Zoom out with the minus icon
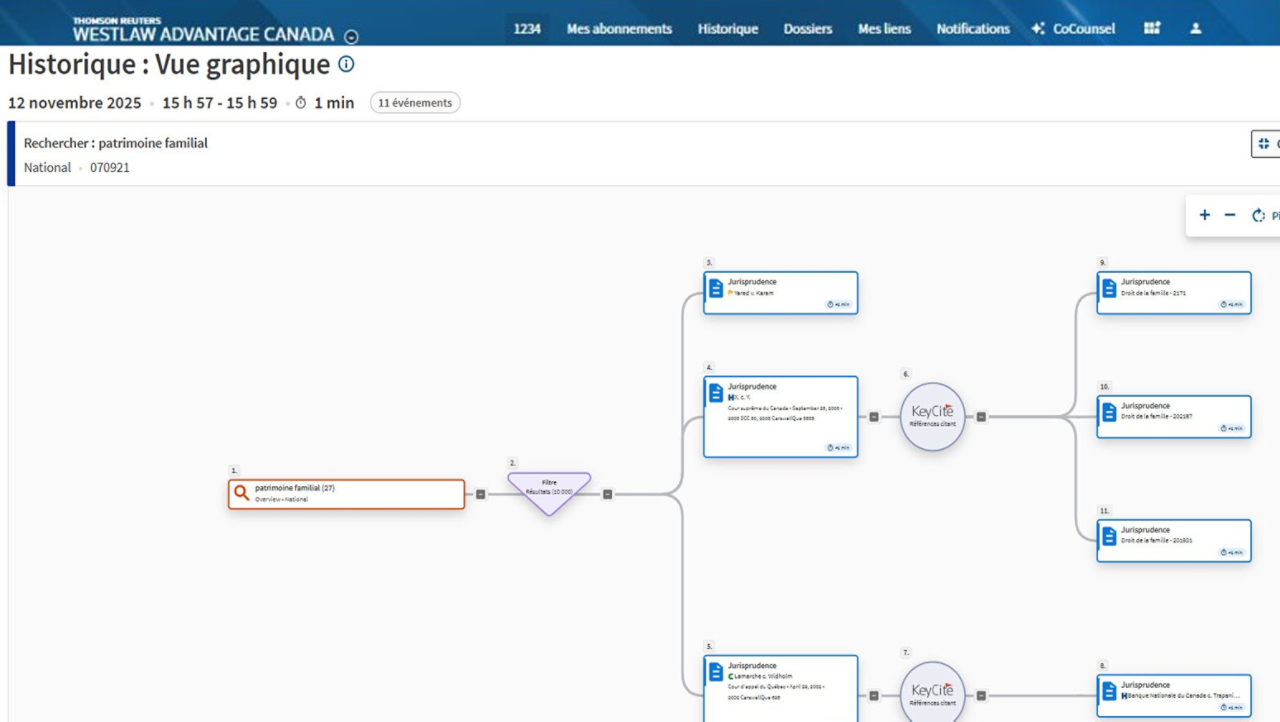This screenshot has height=722, width=1280. pos(1230,215)
